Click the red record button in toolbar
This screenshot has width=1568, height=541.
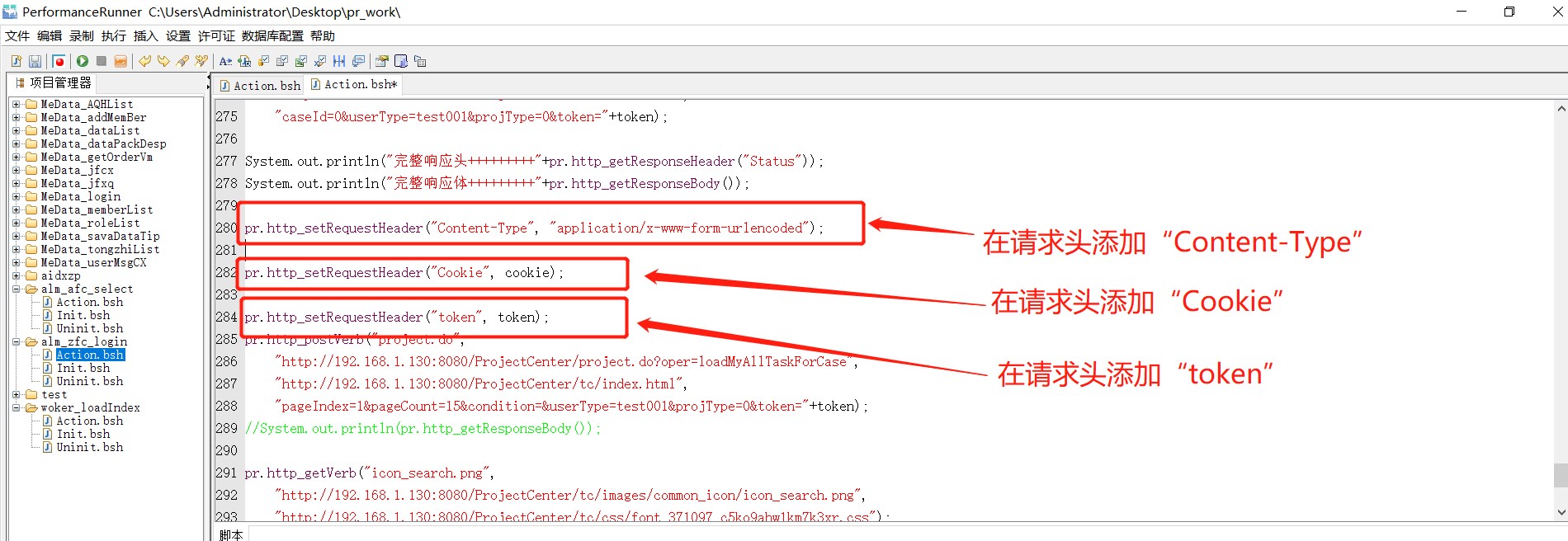pos(59,61)
